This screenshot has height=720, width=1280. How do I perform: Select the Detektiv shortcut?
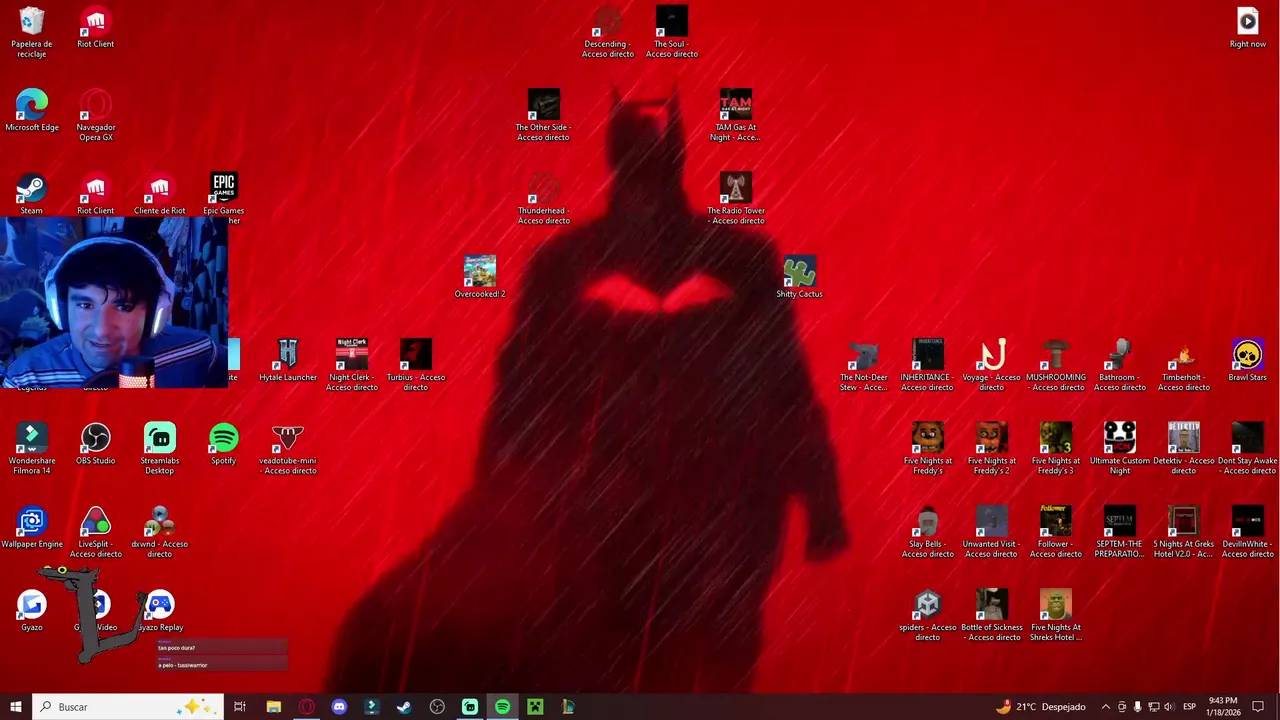[x=1184, y=449]
